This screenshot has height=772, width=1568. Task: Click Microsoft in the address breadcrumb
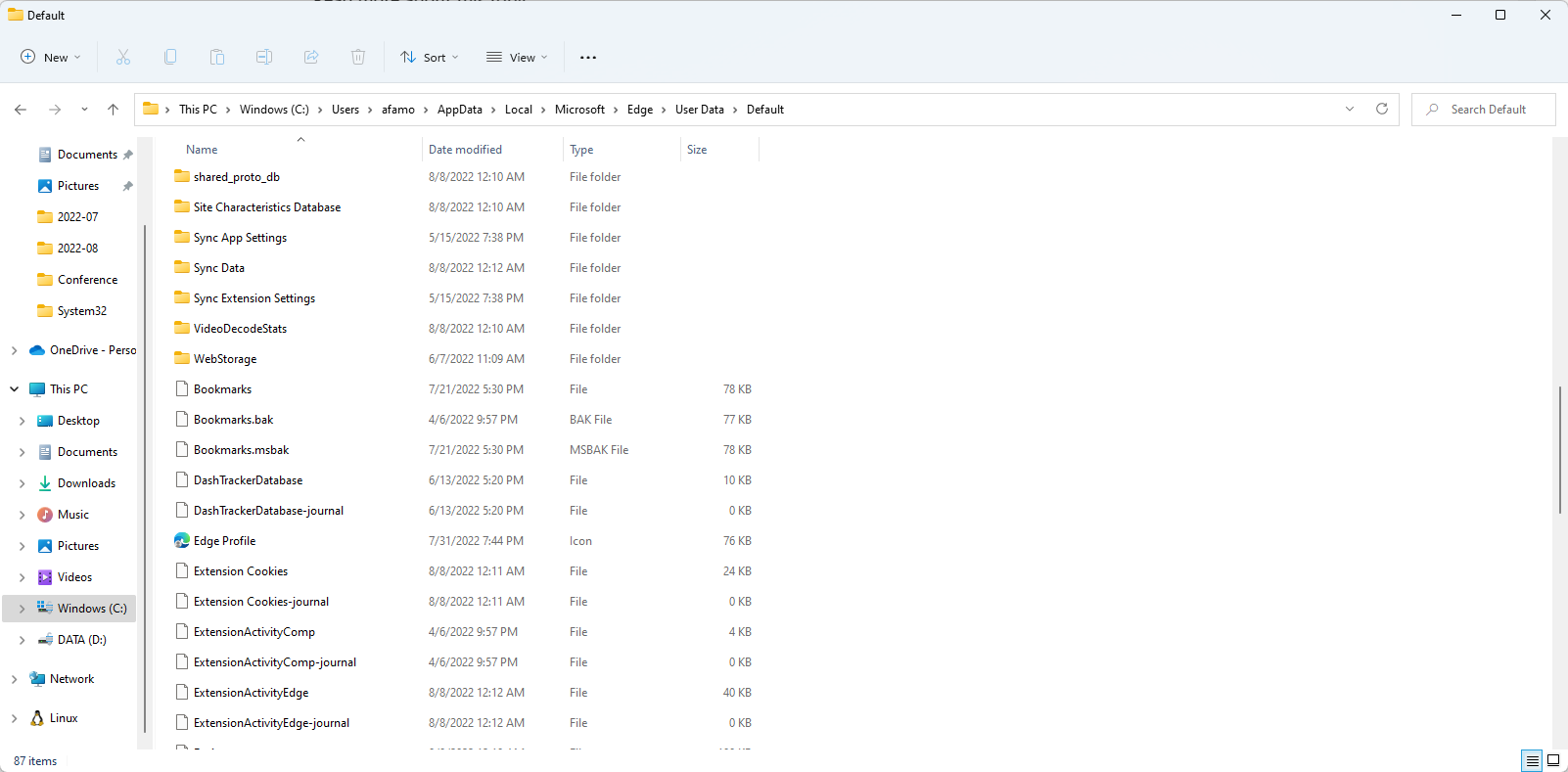coord(579,110)
